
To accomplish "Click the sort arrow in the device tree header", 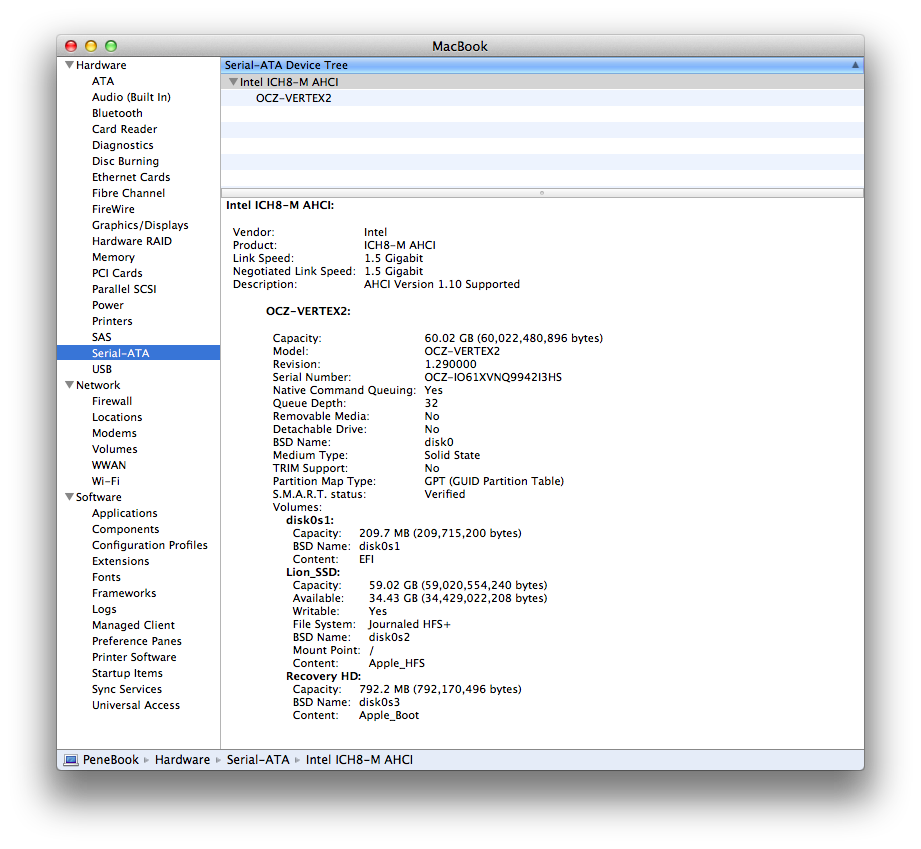I will click(x=855, y=65).
